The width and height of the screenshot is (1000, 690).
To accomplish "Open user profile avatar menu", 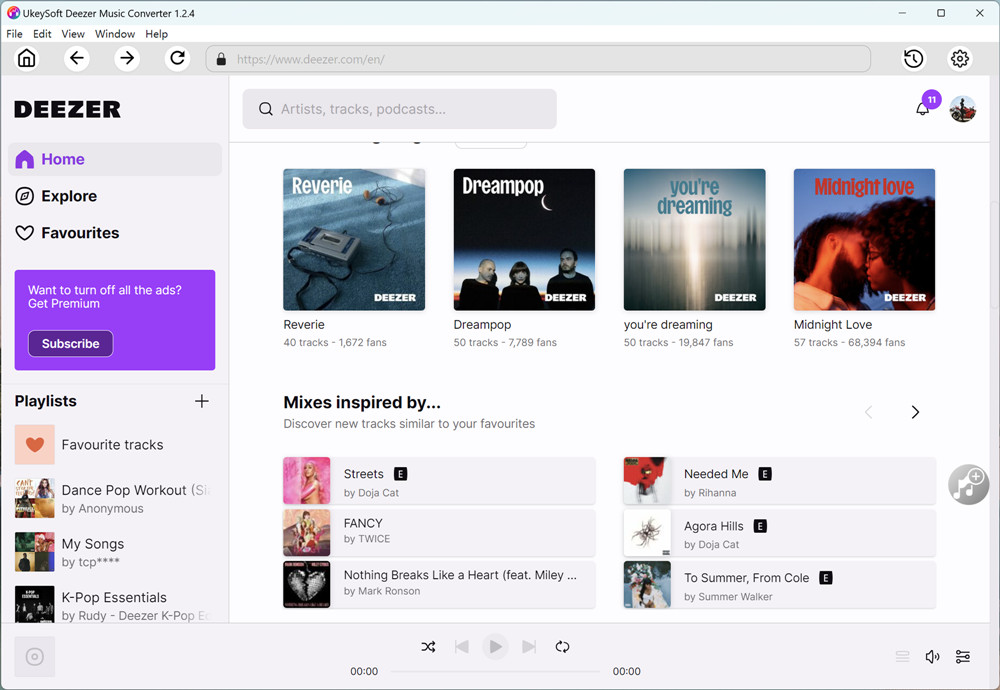I will (x=962, y=110).
